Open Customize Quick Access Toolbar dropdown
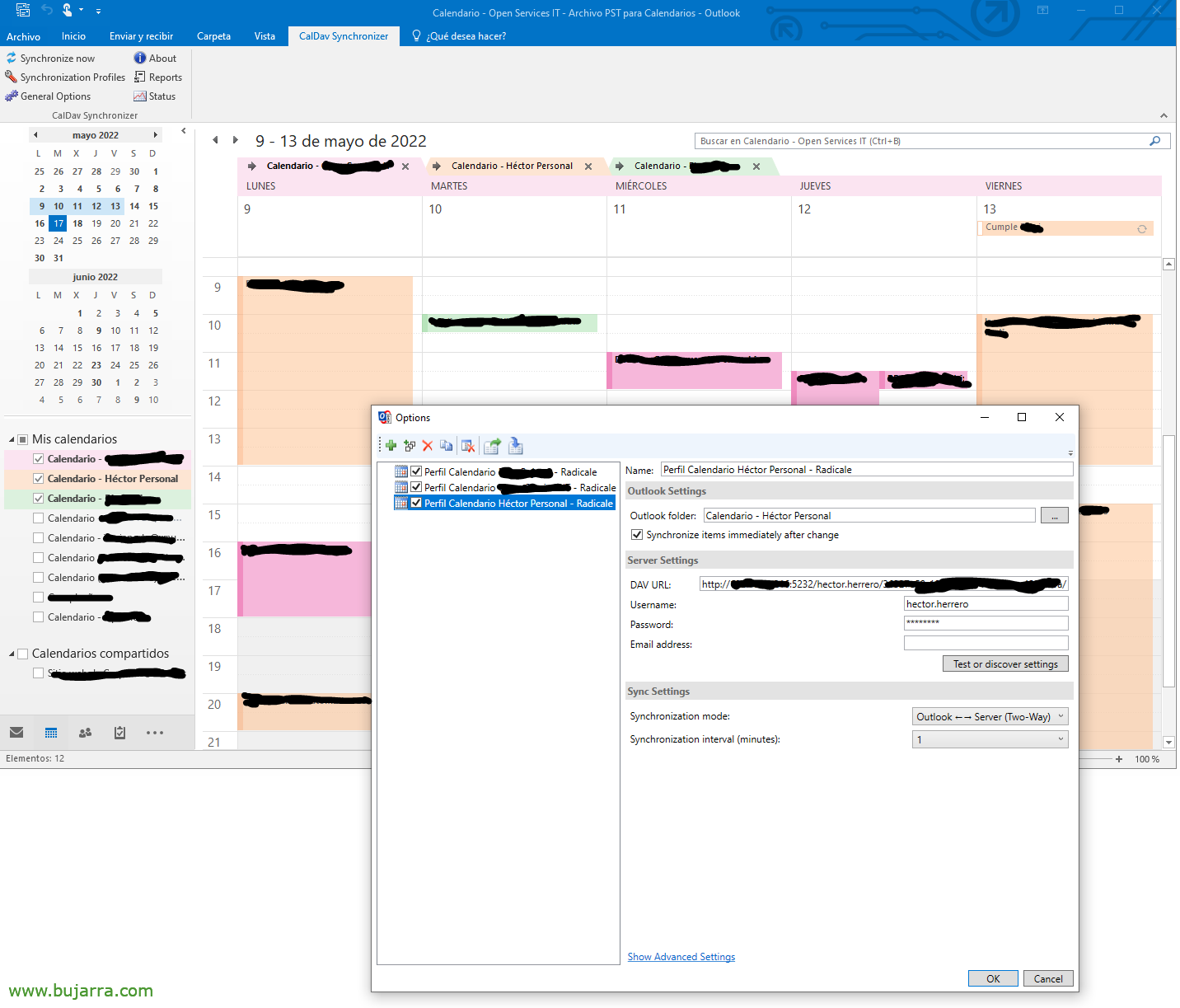The image size is (1180, 1008). (98, 11)
